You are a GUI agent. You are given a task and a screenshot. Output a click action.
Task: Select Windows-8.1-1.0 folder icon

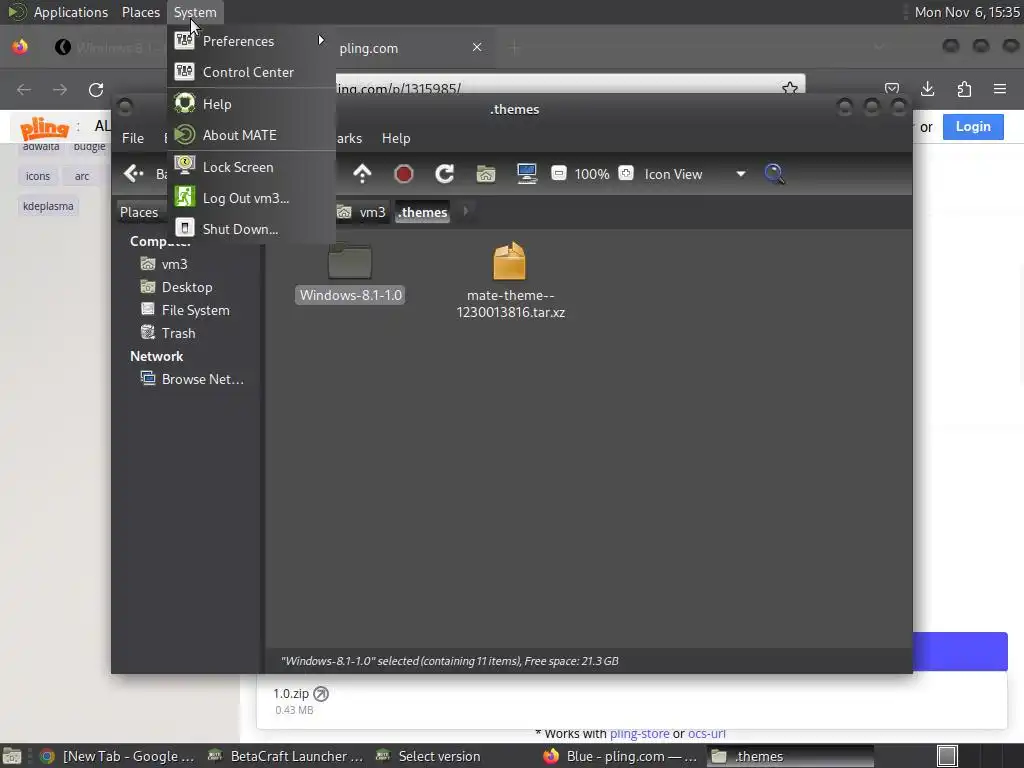click(350, 261)
